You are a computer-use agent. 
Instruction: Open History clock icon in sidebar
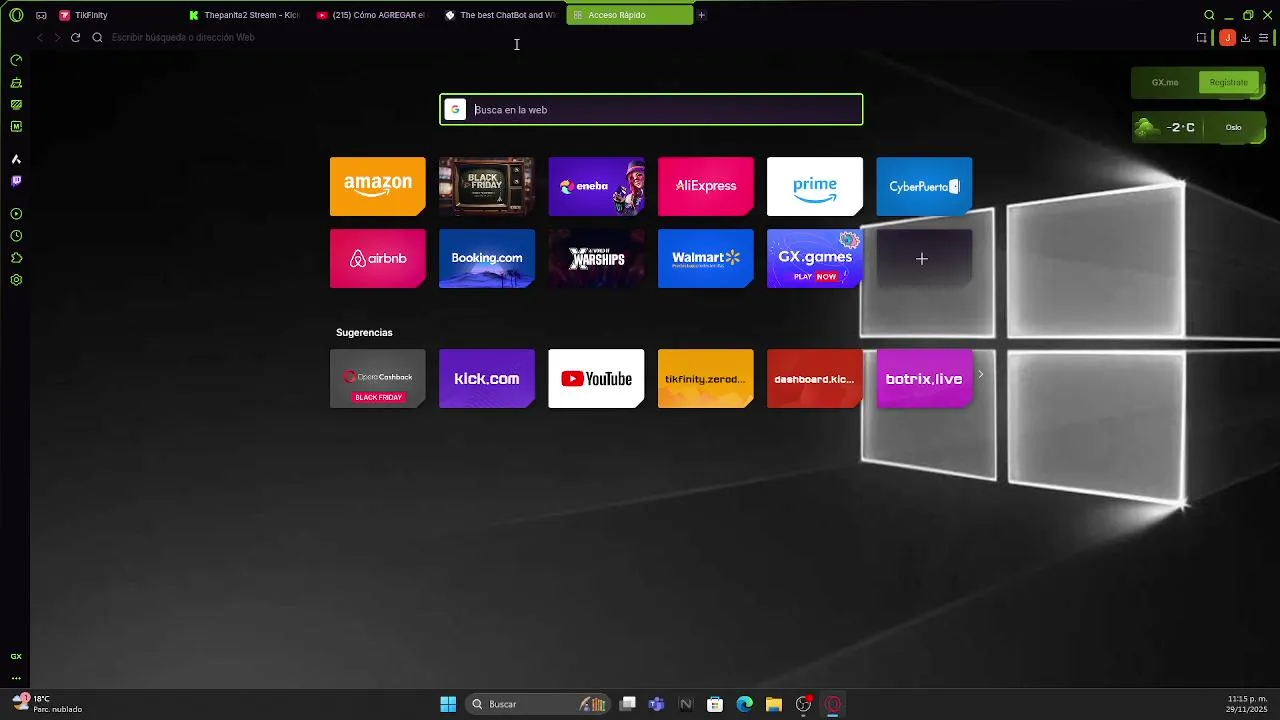16,236
